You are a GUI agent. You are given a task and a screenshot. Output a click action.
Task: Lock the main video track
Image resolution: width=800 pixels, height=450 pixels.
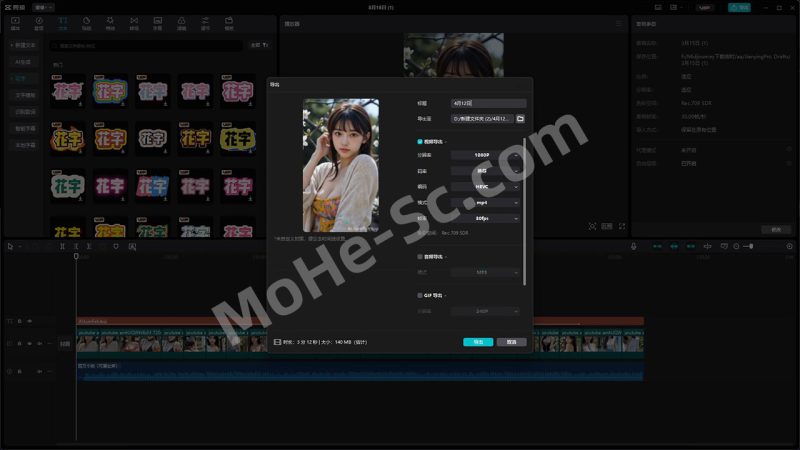click(19, 343)
